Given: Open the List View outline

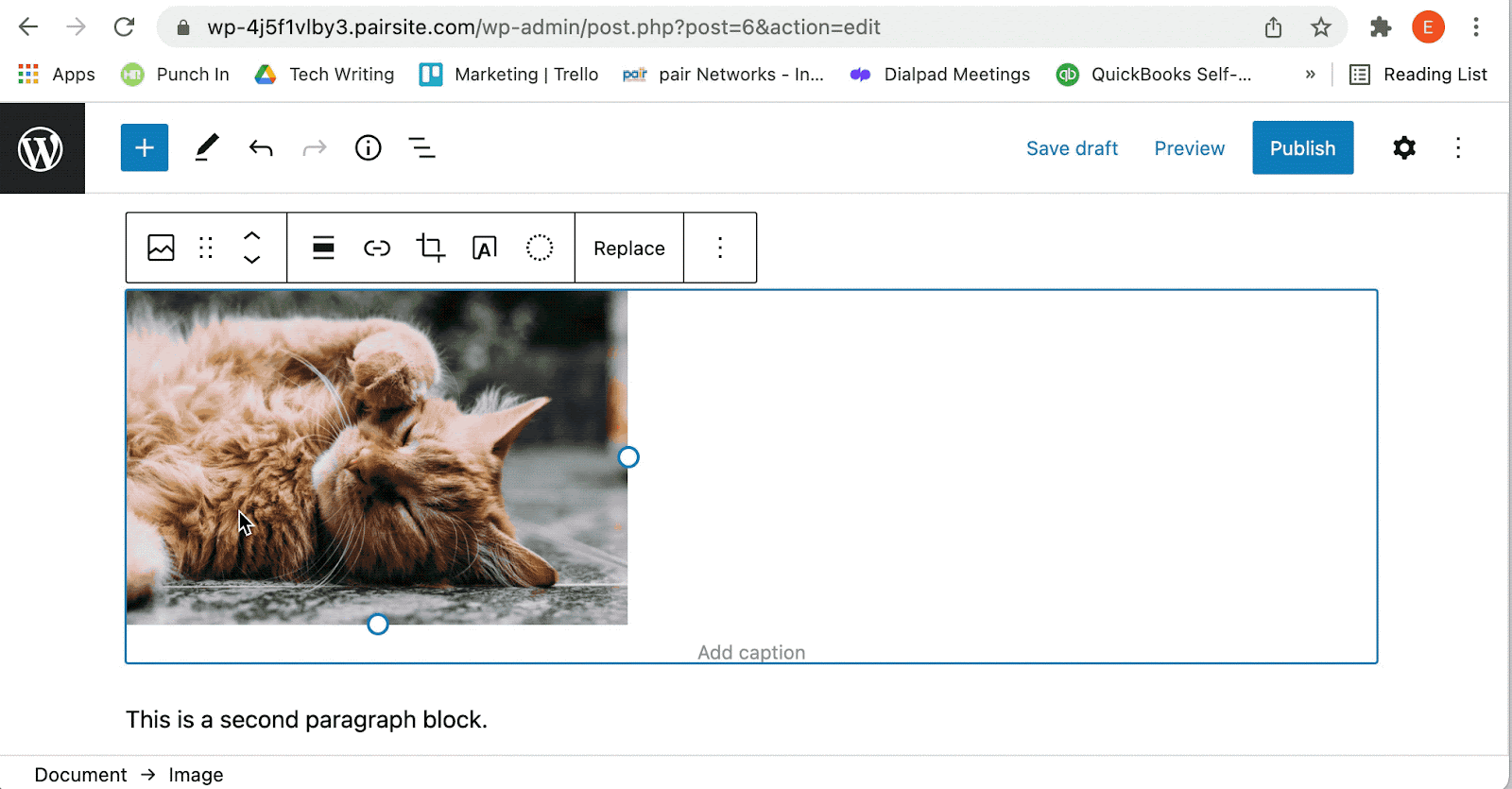Looking at the screenshot, I should pos(421,147).
